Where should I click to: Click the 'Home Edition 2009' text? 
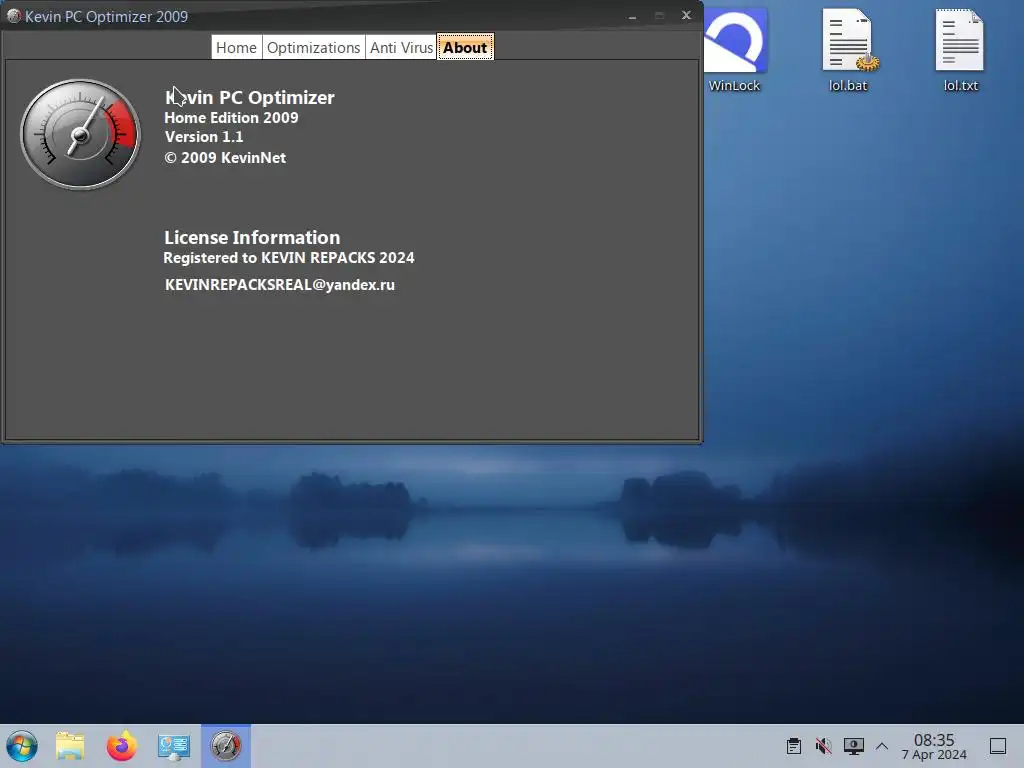tap(231, 118)
